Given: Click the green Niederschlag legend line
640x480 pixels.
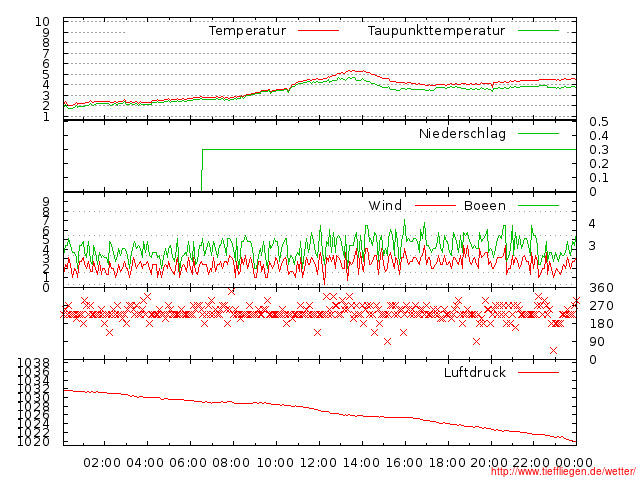Looking at the screenshot, I should point(538,133).
